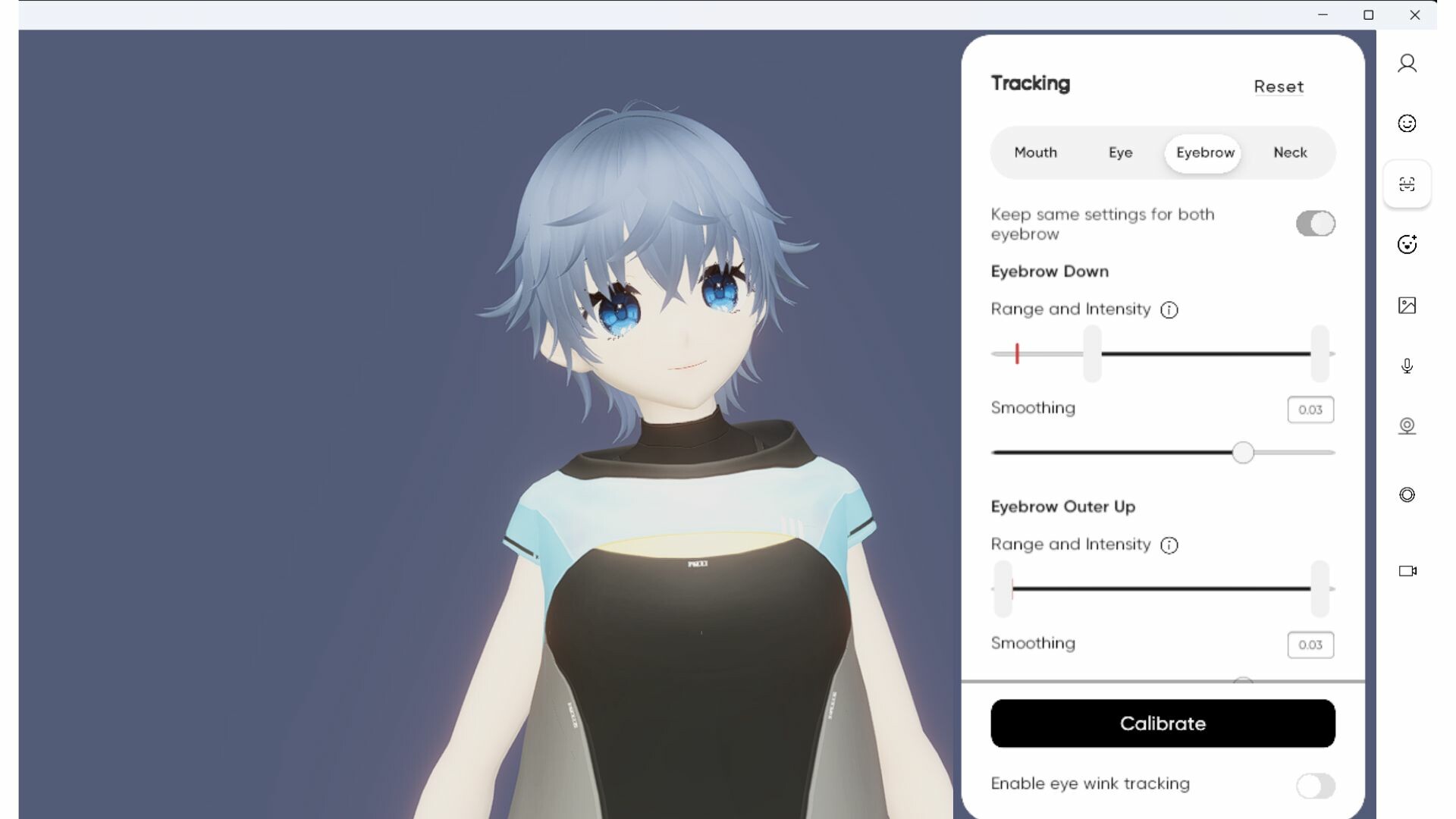Click the Smoothing value field showing 0.03
The width and height of the screenshot is (1456, 819).
coord(1310,409)
